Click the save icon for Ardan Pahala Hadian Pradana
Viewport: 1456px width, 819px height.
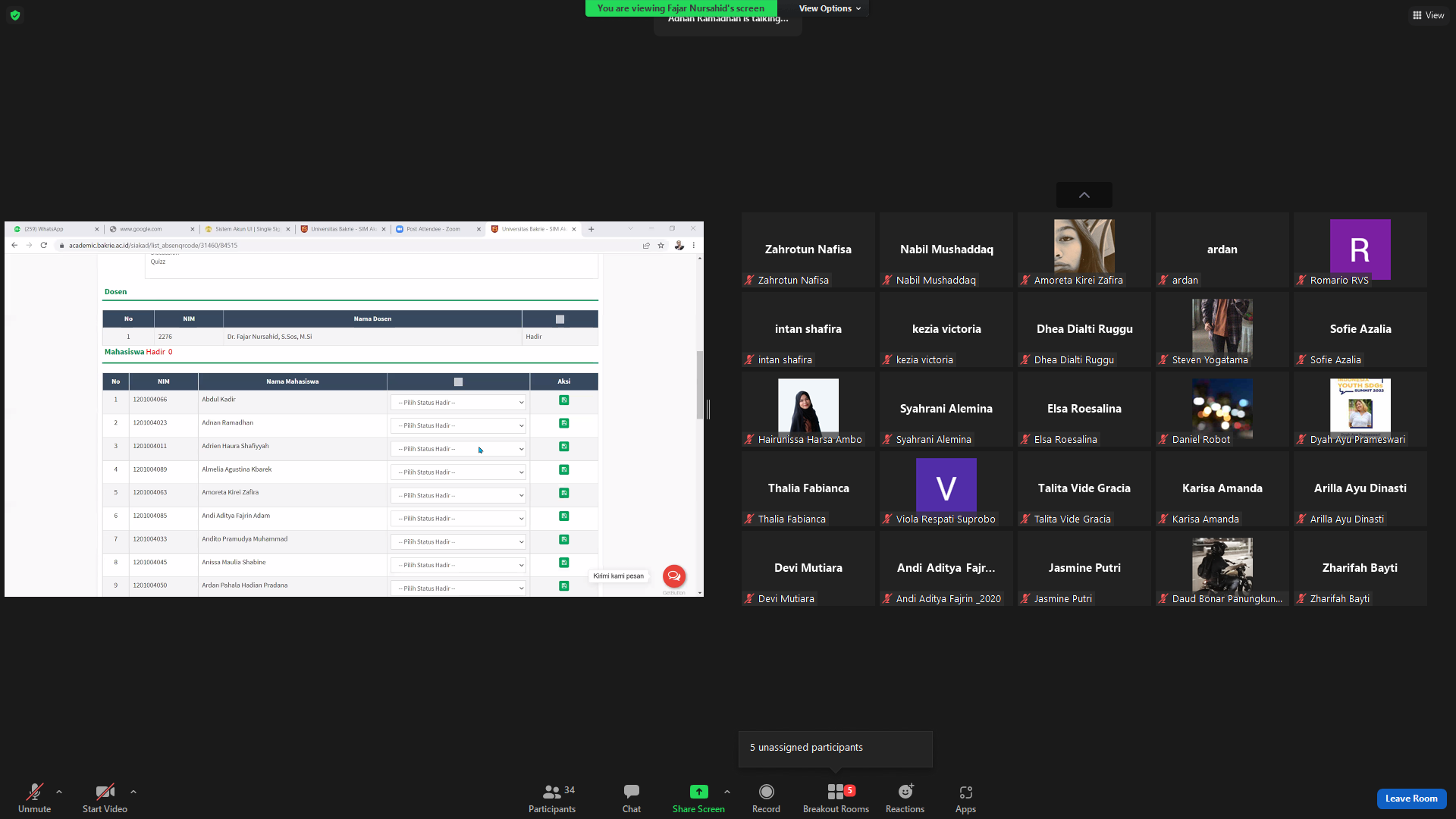pos(564,586)
